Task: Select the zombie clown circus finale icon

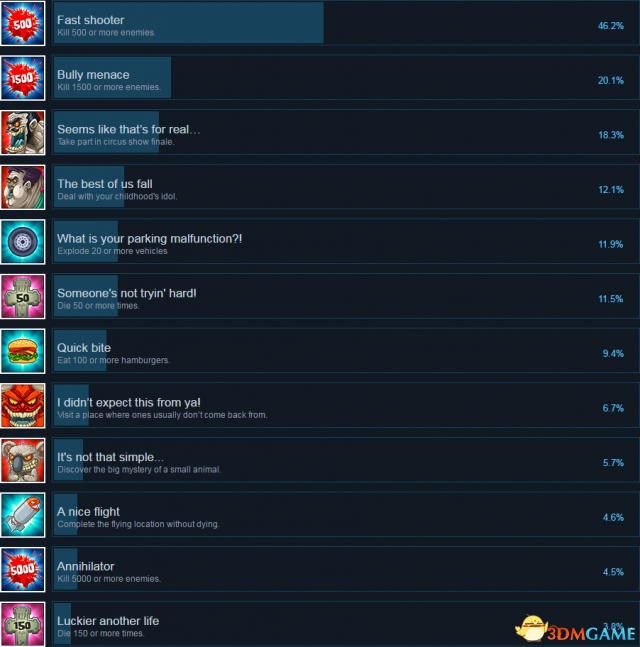Action: 23,133
